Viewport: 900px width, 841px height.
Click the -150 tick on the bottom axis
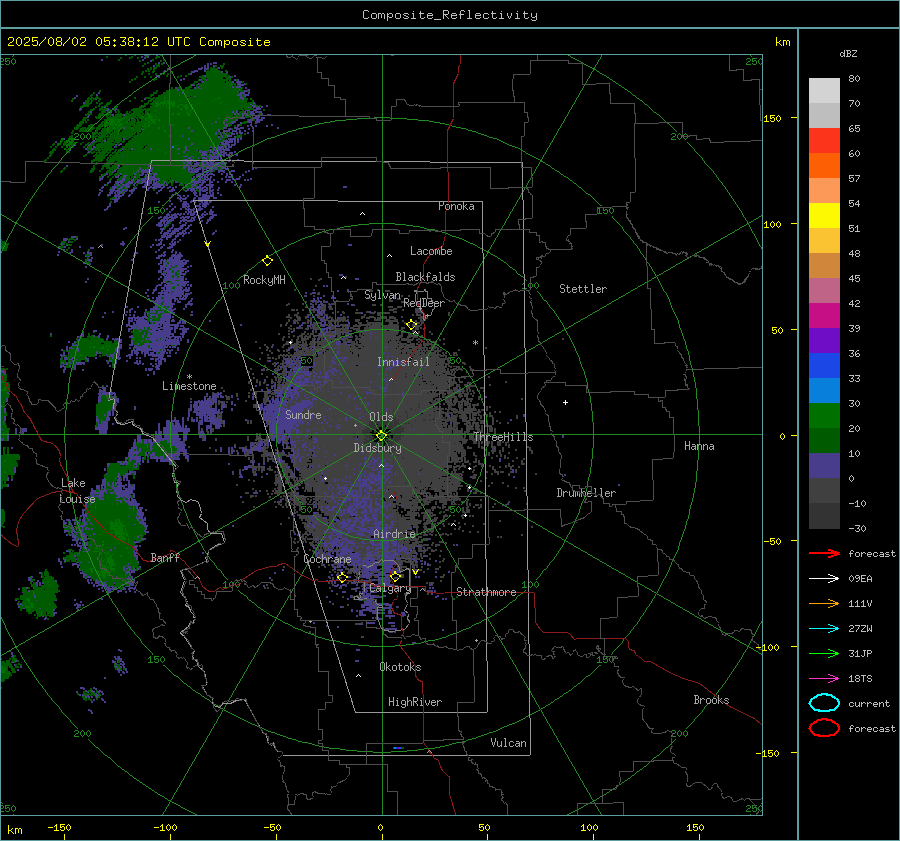pyautogui.click(x=59, y=827)
